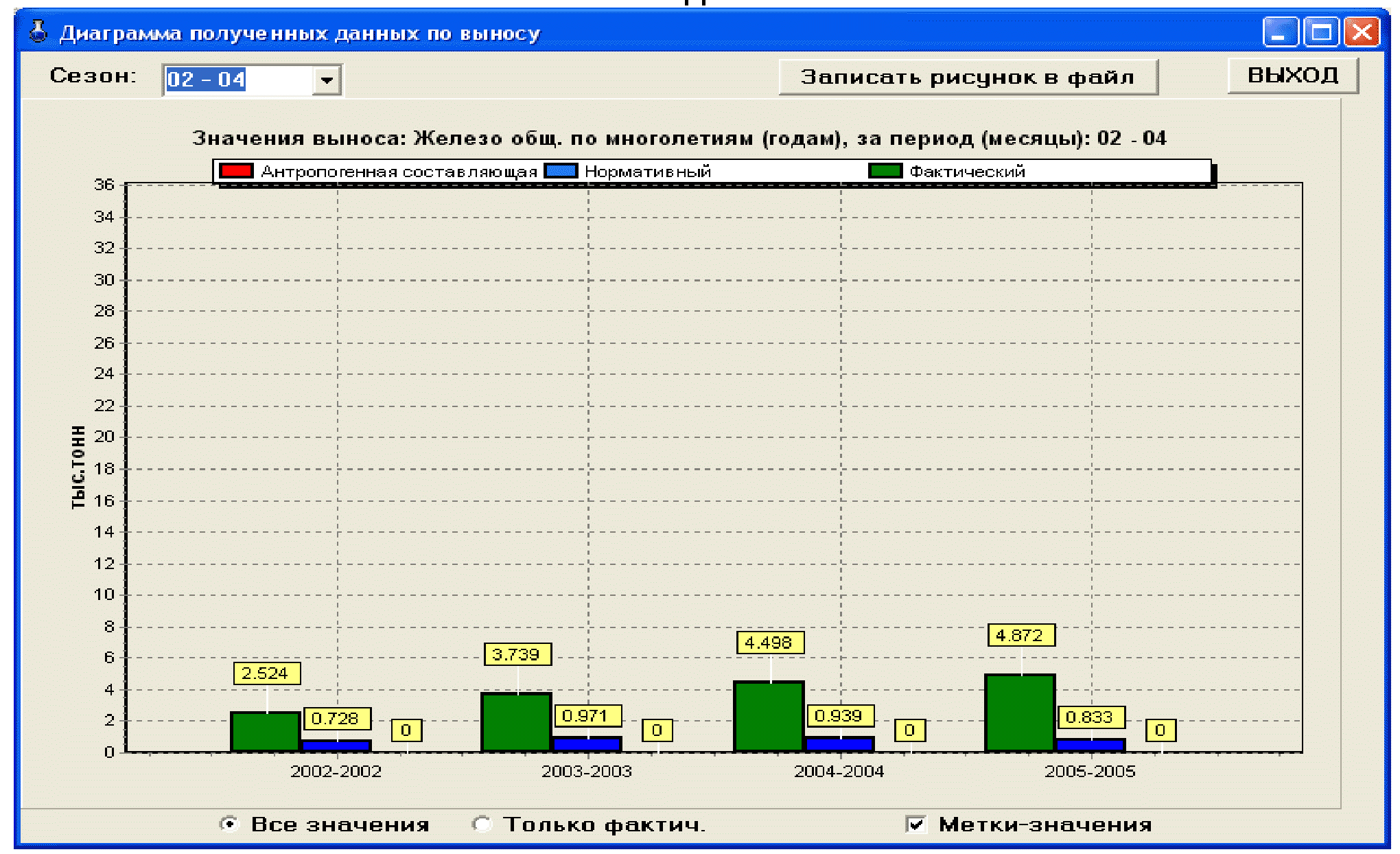Click the Нормативный legend text
The height and width of the screenshot is (854, 1400).
pyautogui.click(x=648, y=172)
